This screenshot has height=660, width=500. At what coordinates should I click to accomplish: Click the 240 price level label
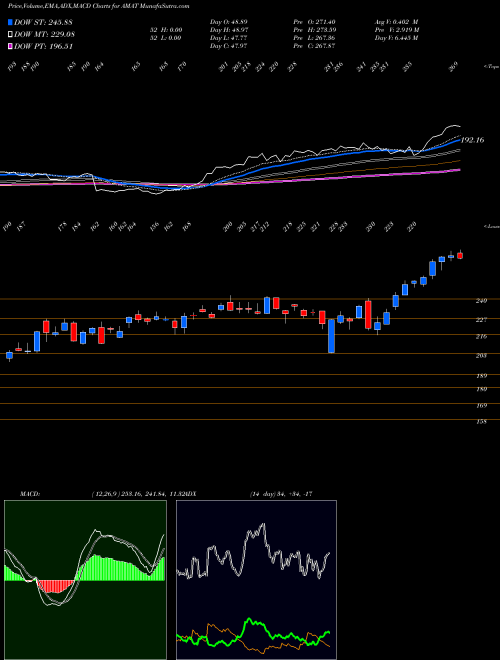(x=481, y=301)
